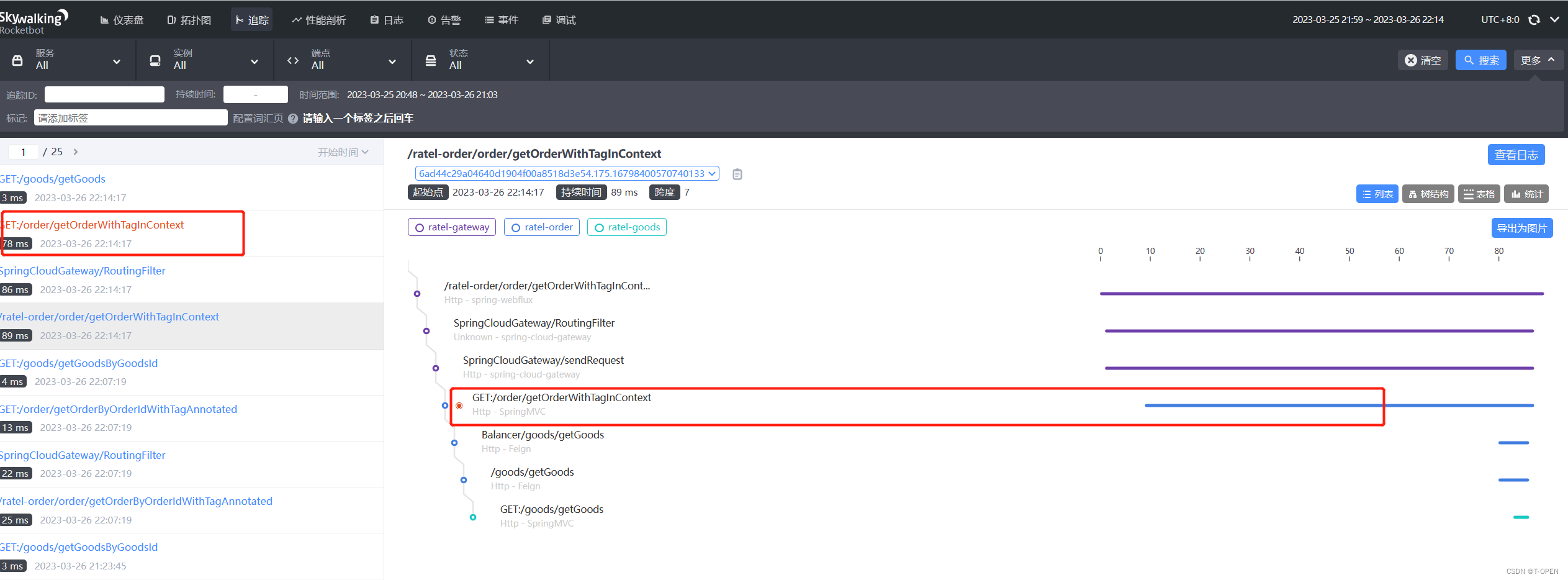Select trace GET:/goods/getGoodsByGoodsId 21:23:45

pyautogui.click(x=192, y=556)
